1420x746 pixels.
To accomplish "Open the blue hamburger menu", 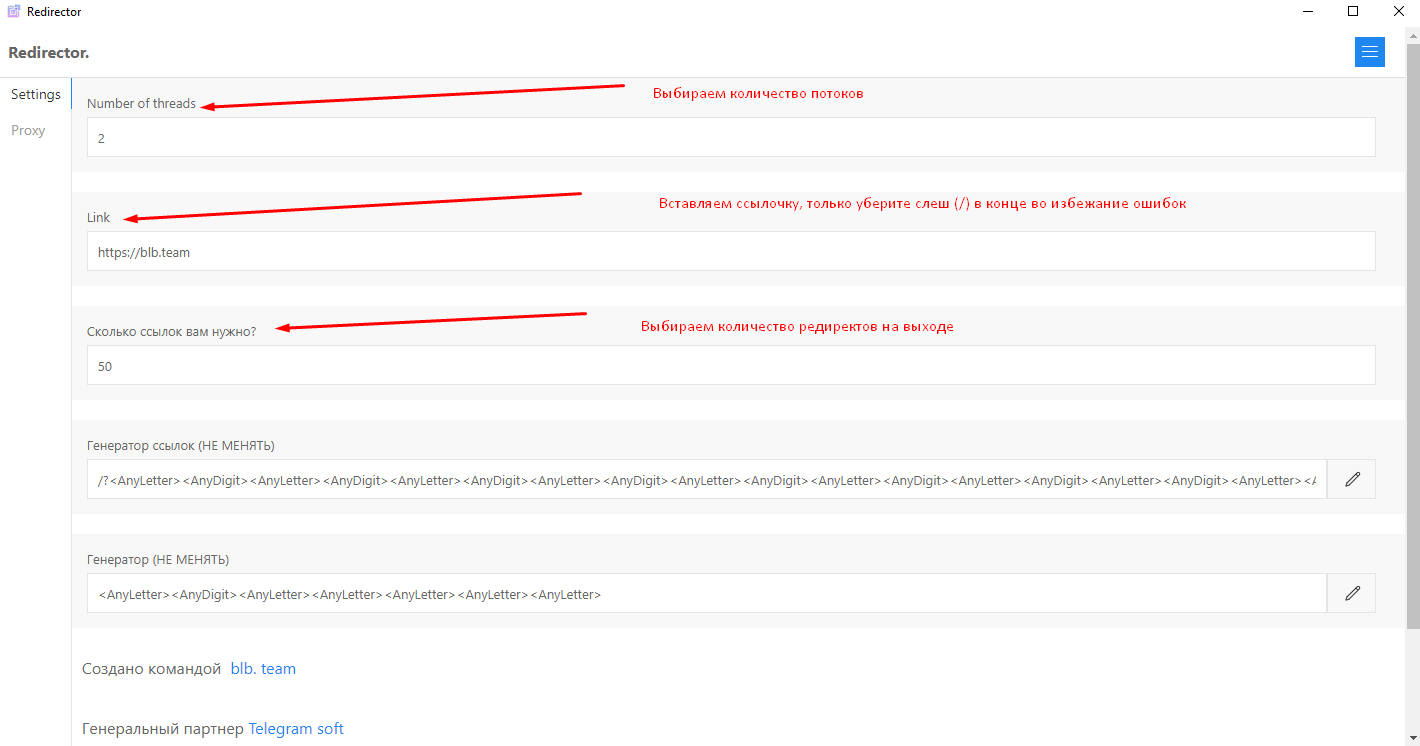I will coord(1369,52).
